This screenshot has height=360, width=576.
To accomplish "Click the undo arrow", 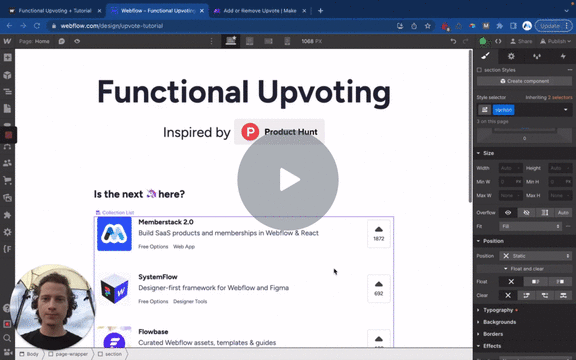I will [x=453, y=41].
